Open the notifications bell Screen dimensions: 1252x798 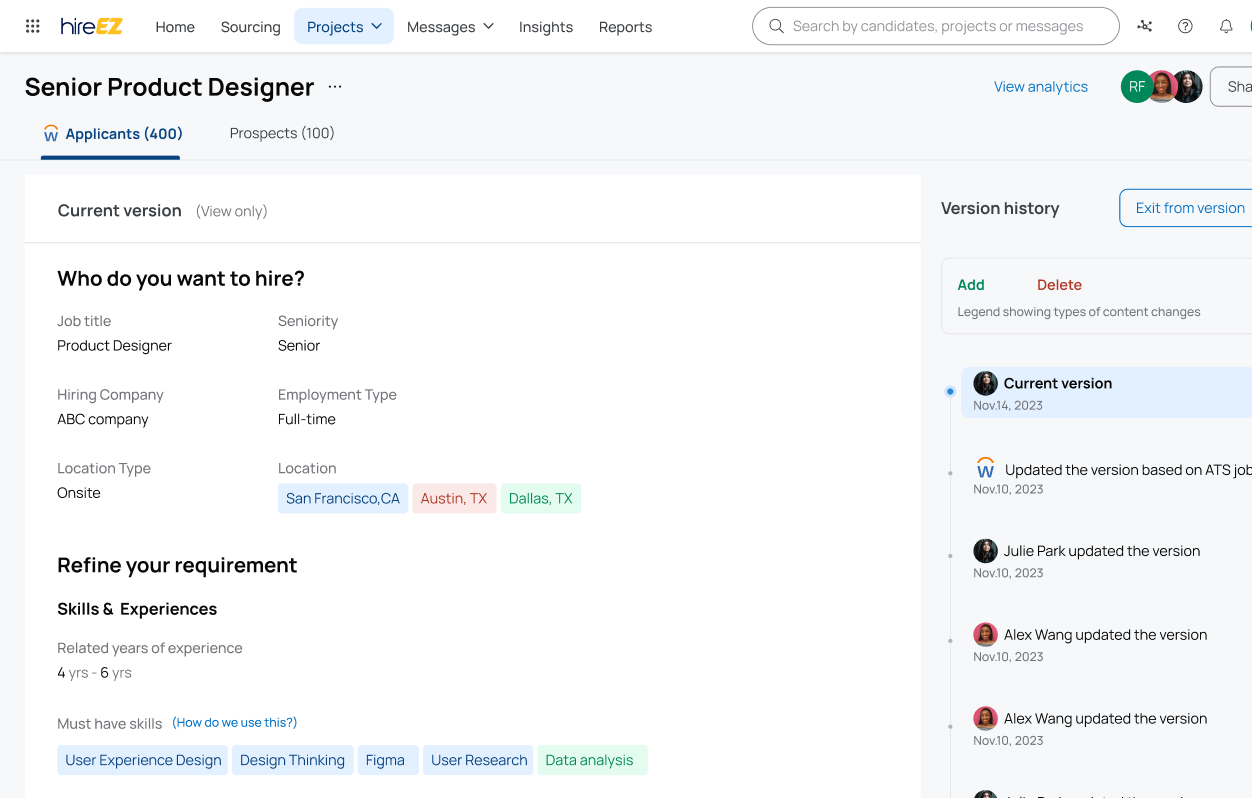[x=1225, y=27]
